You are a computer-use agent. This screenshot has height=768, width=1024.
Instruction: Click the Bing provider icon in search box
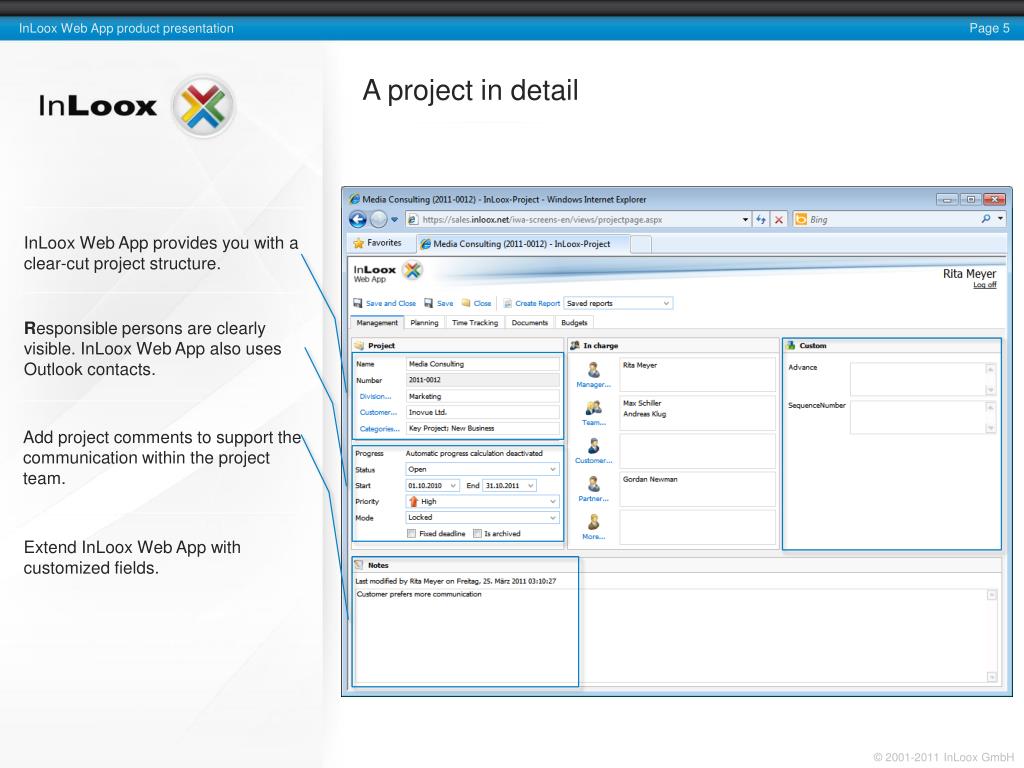[801, 219]
